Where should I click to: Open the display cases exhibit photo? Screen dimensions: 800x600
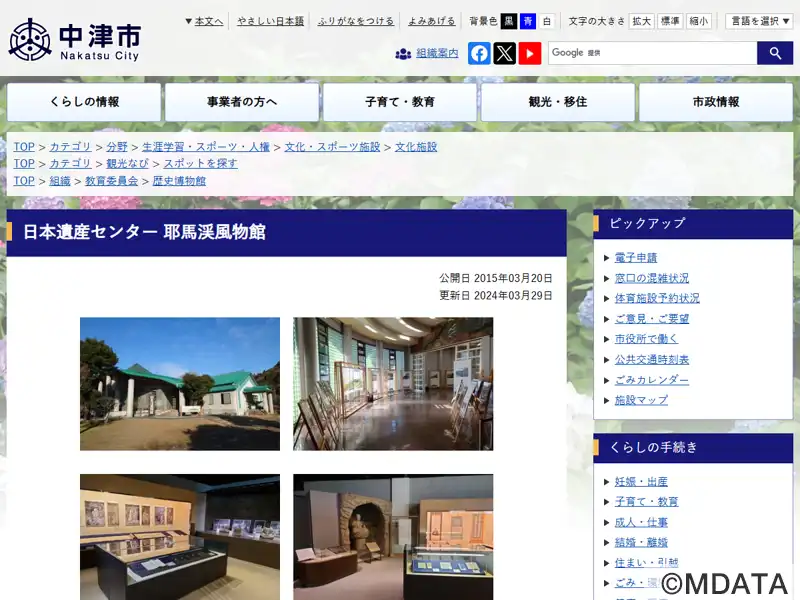(180, 537)
